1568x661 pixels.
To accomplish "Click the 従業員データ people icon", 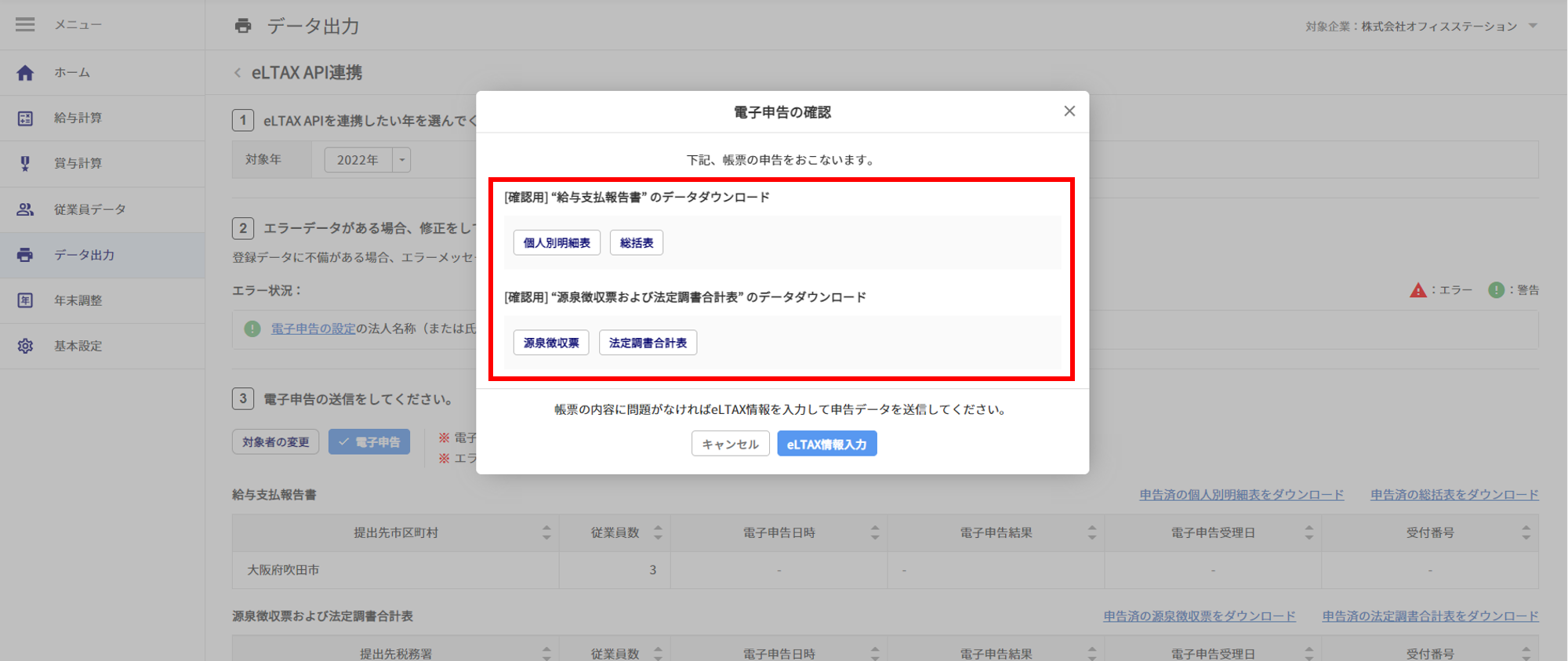I will pyautogui.click(x=25, y=209).
